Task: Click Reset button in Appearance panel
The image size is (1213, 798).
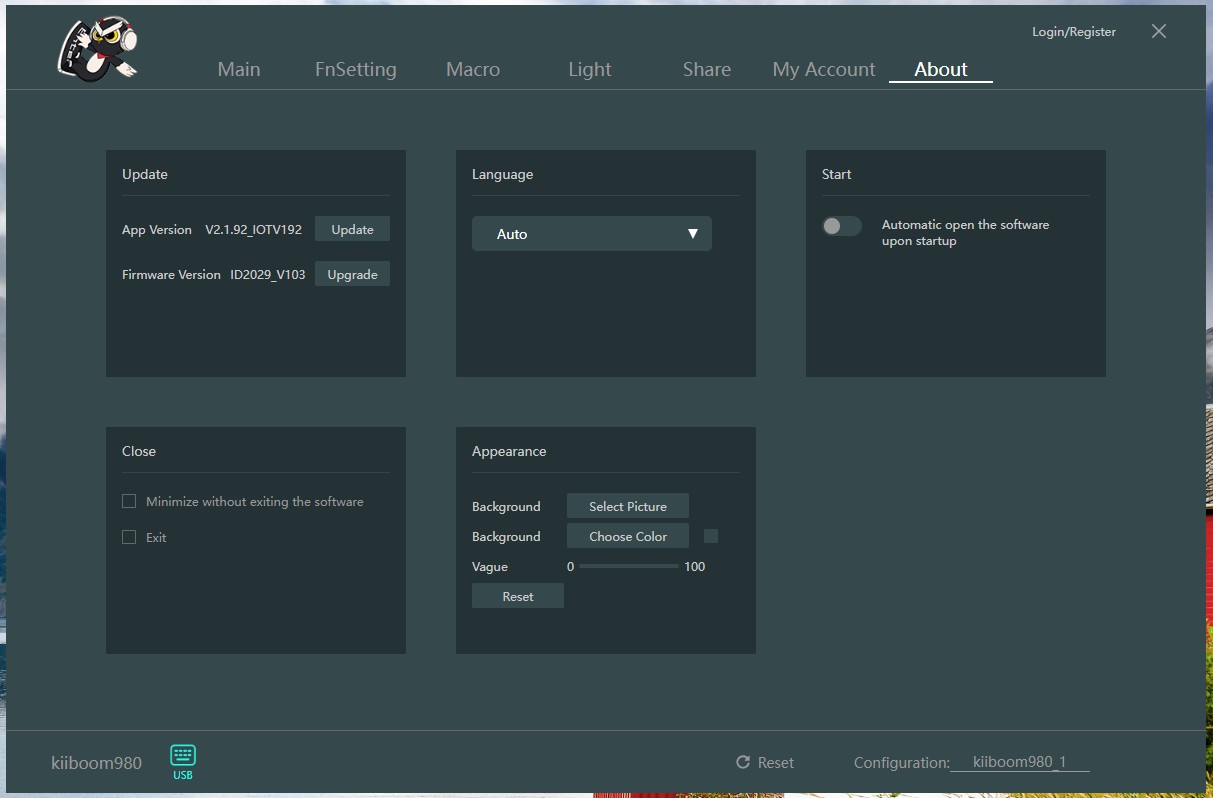Action: (518, 596)
